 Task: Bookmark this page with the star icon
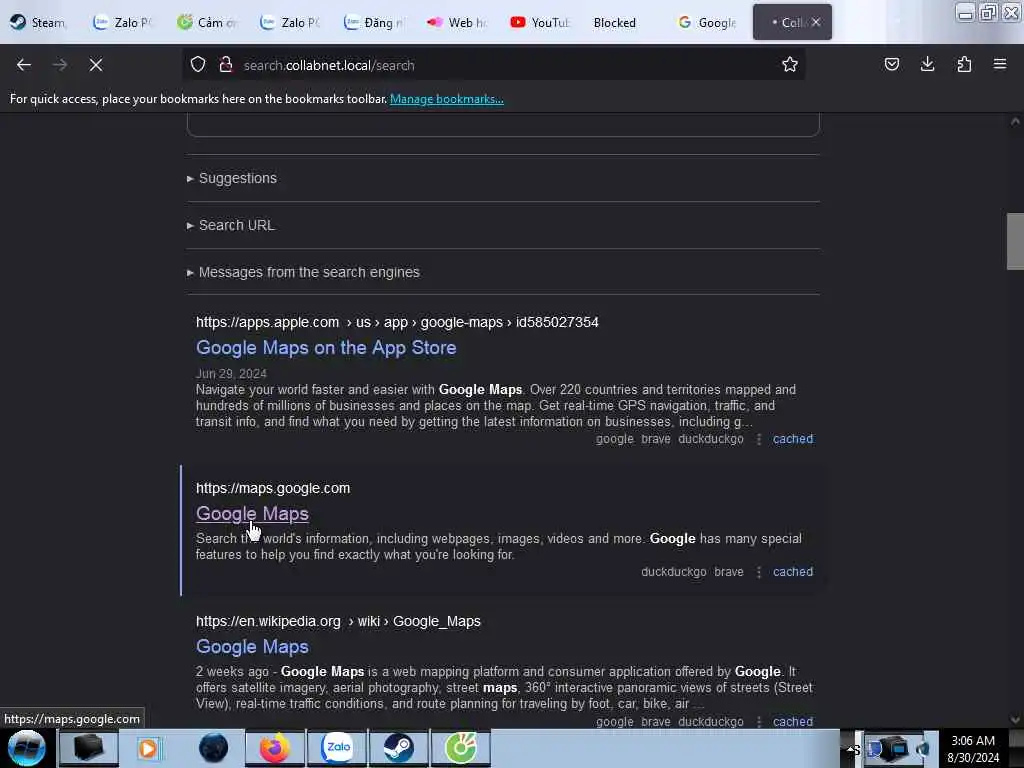tap(790, 65)
